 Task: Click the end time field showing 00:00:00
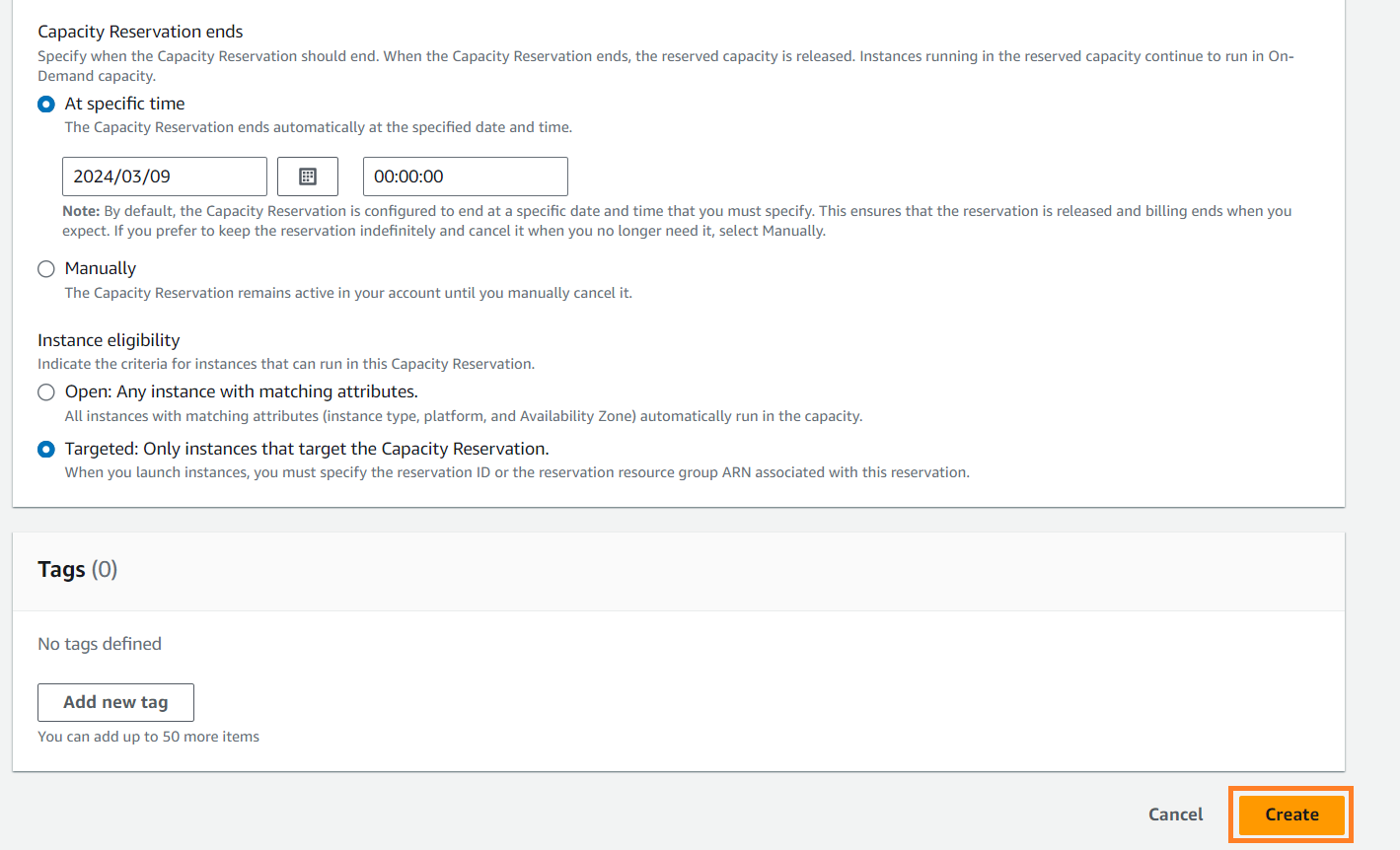pyautogui.click(x=465, y=177)
